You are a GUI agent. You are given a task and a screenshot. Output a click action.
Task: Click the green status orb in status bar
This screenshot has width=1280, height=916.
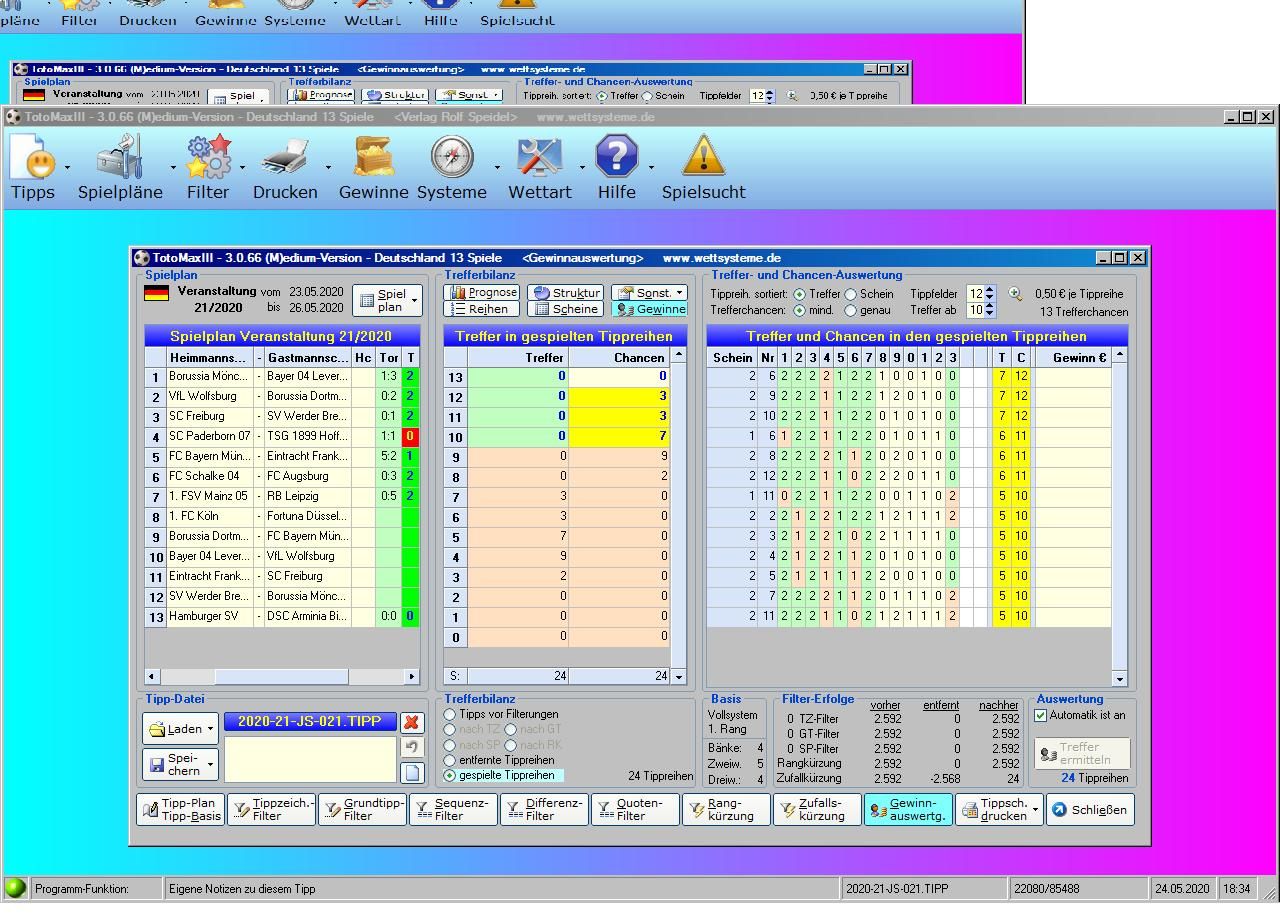16,888
